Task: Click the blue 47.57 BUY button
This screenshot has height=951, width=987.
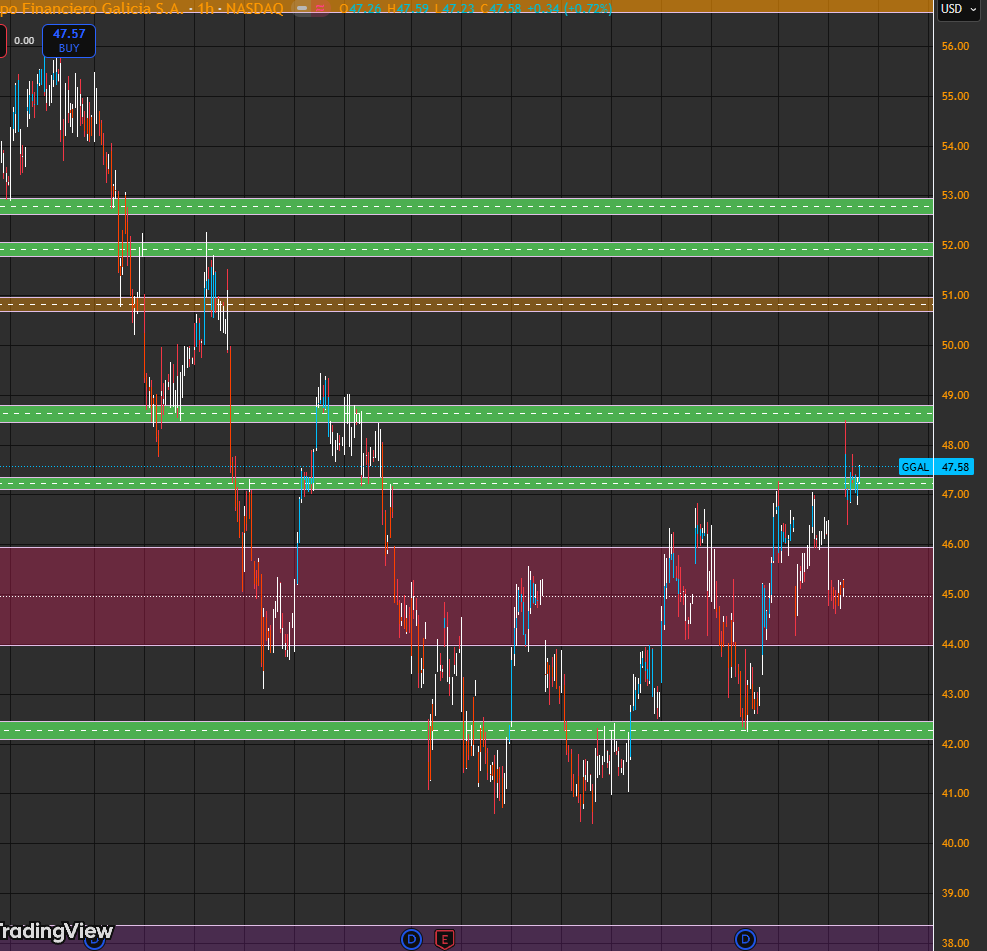Action: click(x=69, y=41)
